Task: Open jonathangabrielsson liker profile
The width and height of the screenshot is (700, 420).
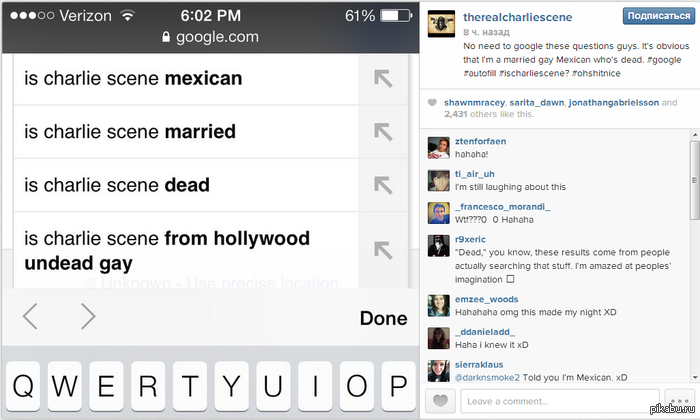Action: pos(613,103)
